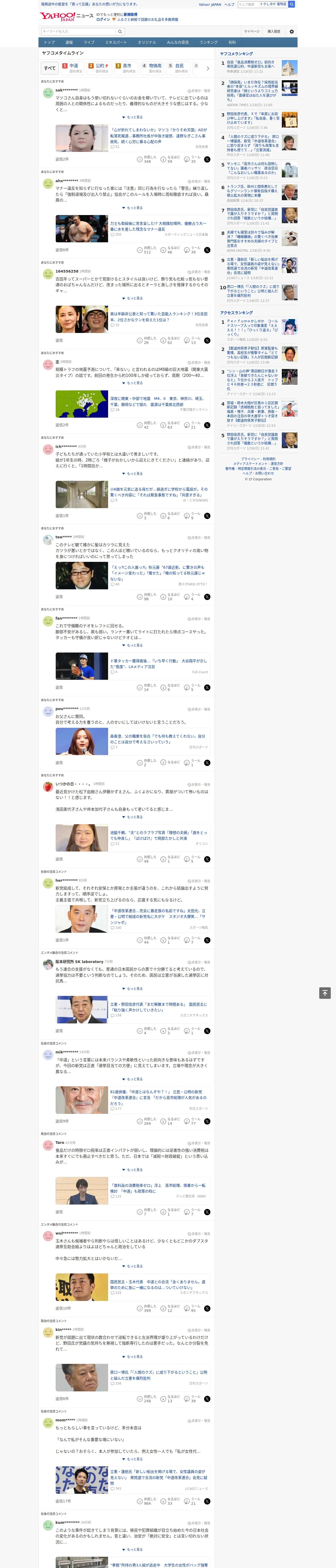The image size is (336, 1568).
Task: Open 返信6件 replies on ahx comment
Action: 62,250
